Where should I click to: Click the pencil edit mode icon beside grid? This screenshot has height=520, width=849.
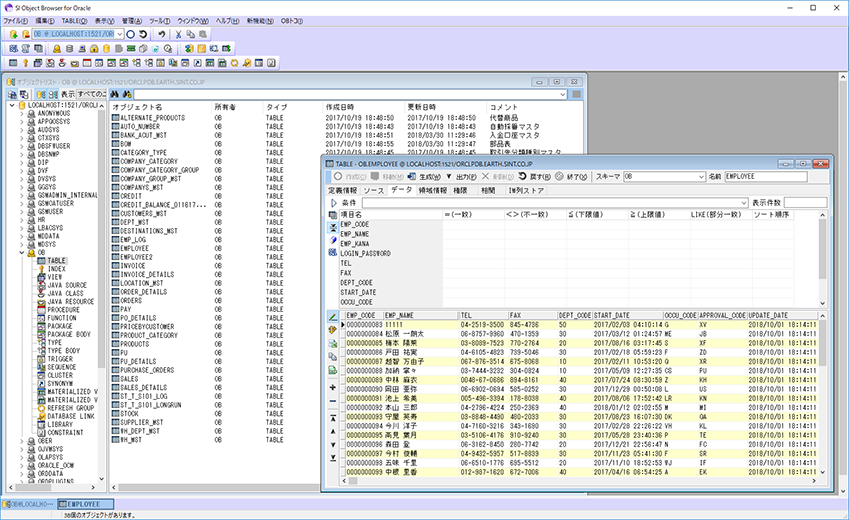(333, 317)
